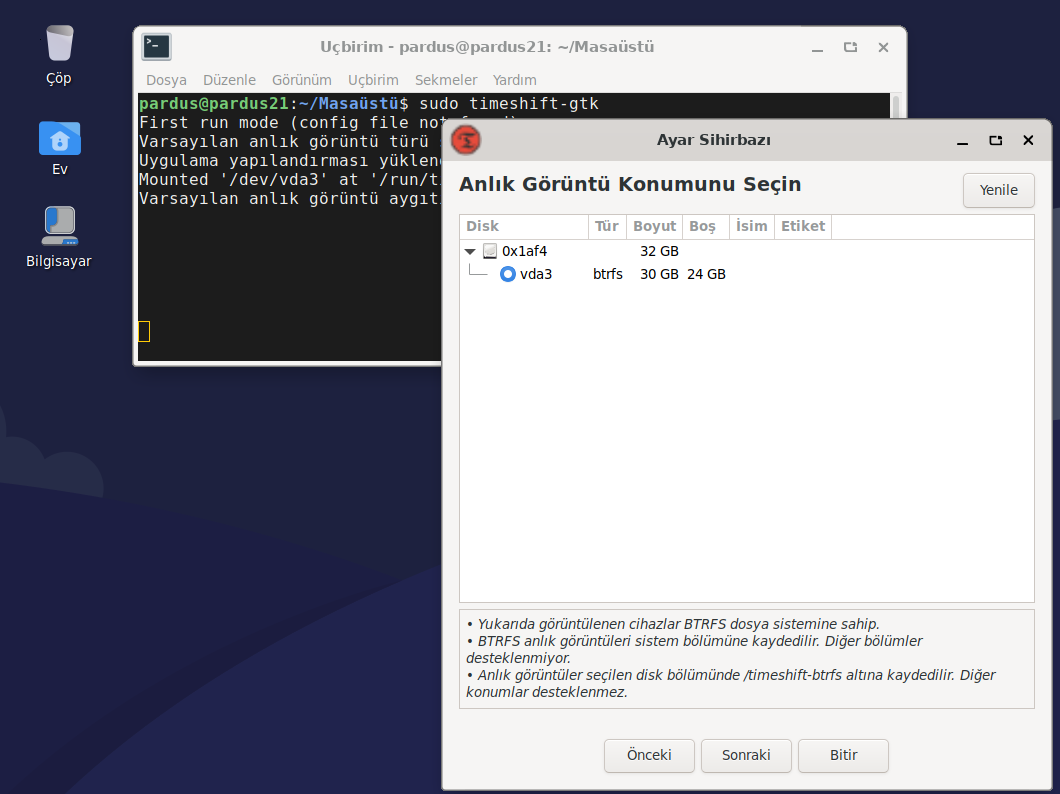Open the Görünüm menu in Uçbirim
The height and width of the screenshot is (794, 1060).
coord(302,80)
